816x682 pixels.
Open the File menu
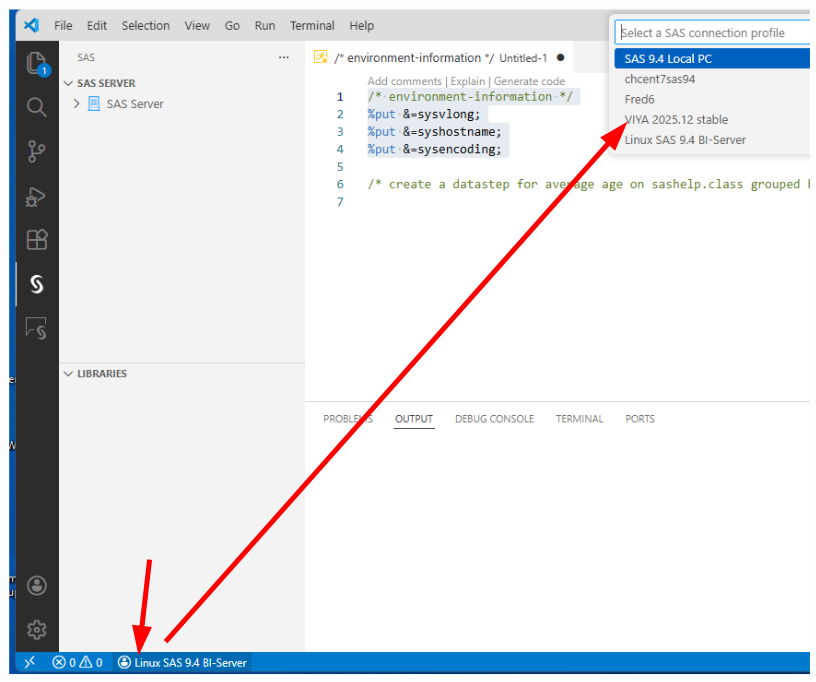(63, 25)
